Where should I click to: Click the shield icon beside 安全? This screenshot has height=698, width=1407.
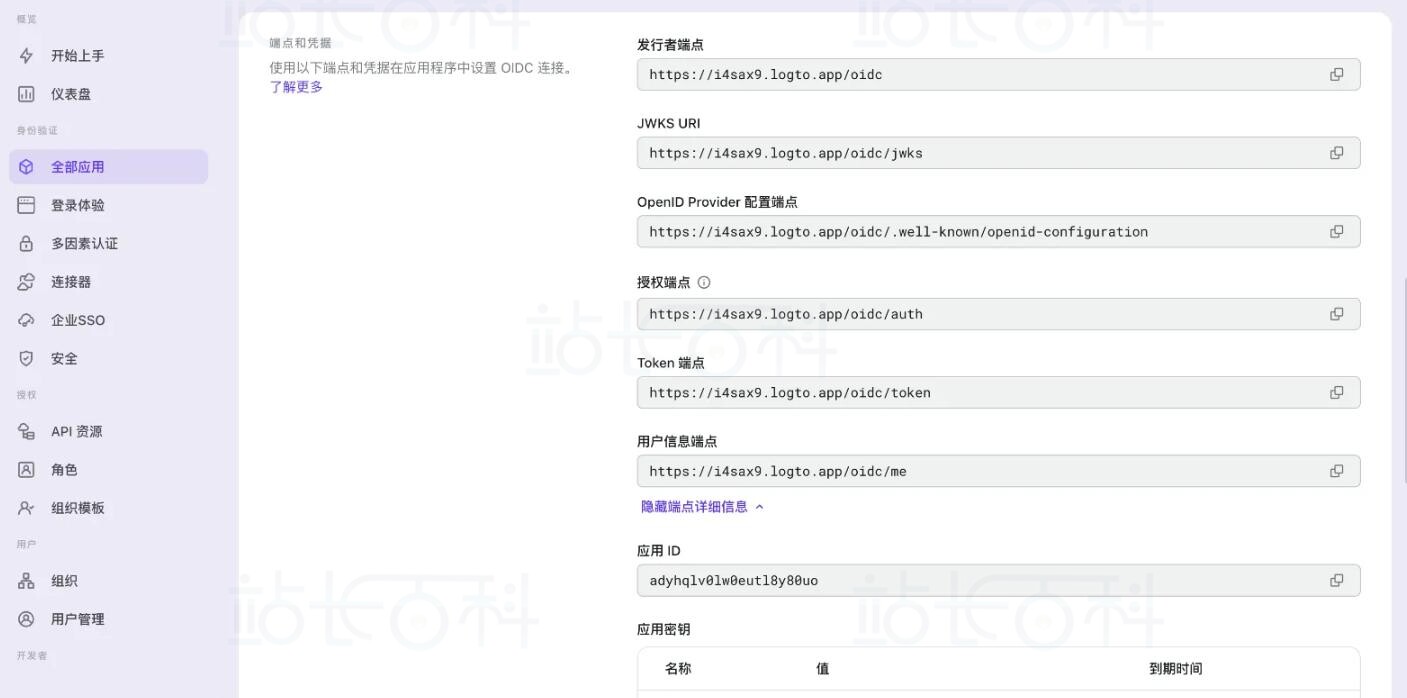pos(26,358)
